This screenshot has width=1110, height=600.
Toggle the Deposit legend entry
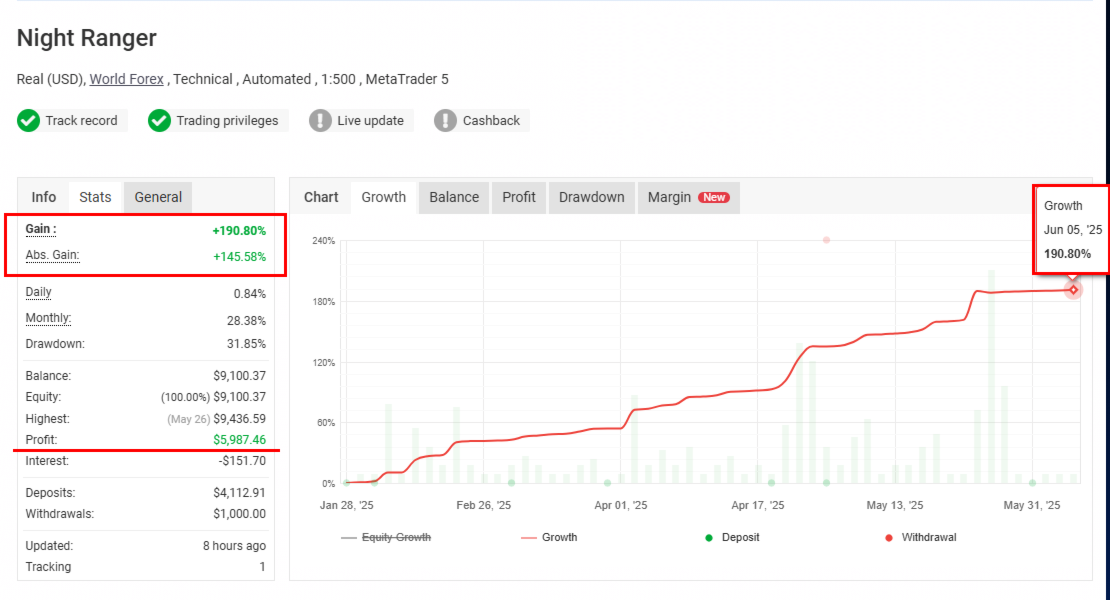click(732, 538)
